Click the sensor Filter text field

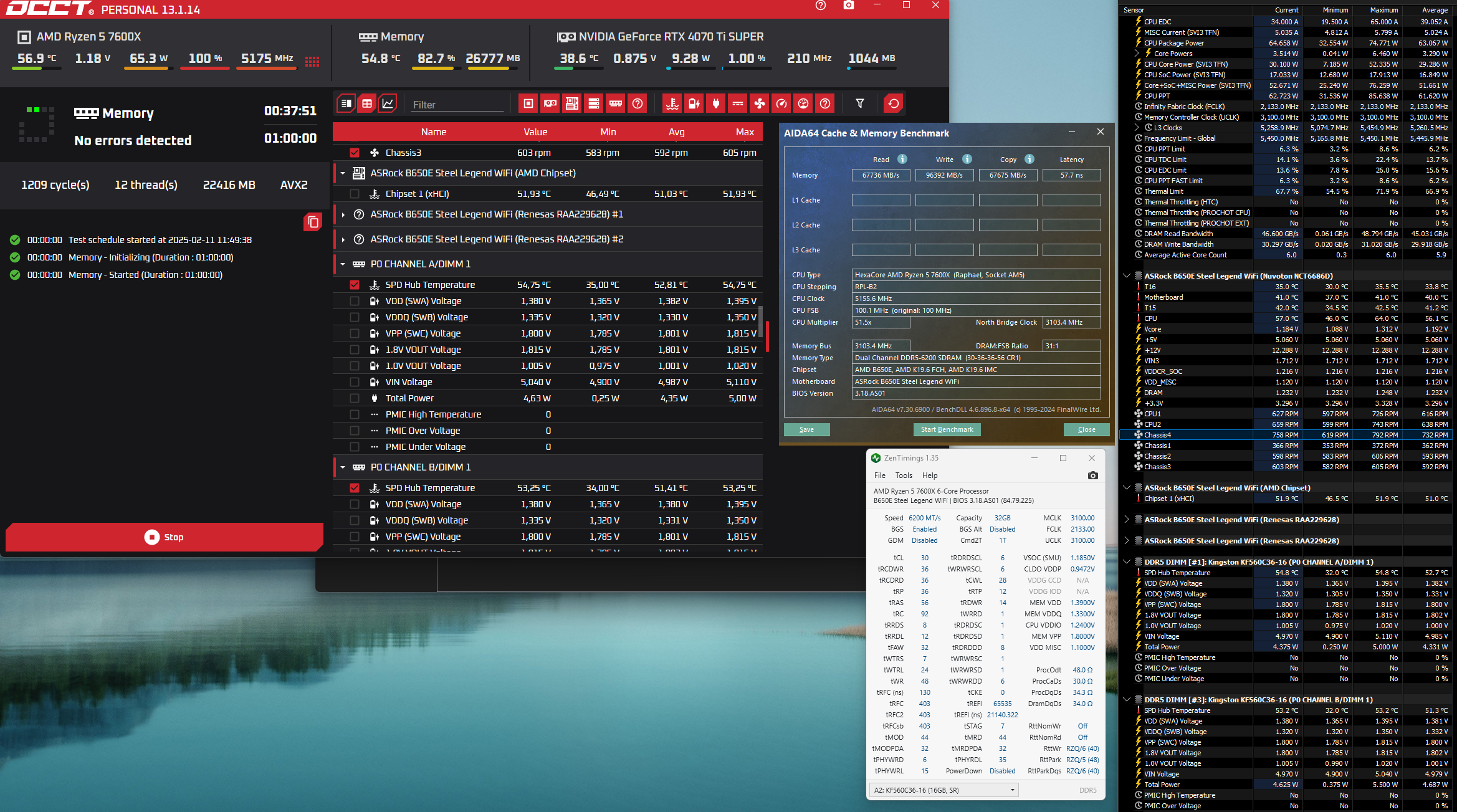tap(457, 105)
